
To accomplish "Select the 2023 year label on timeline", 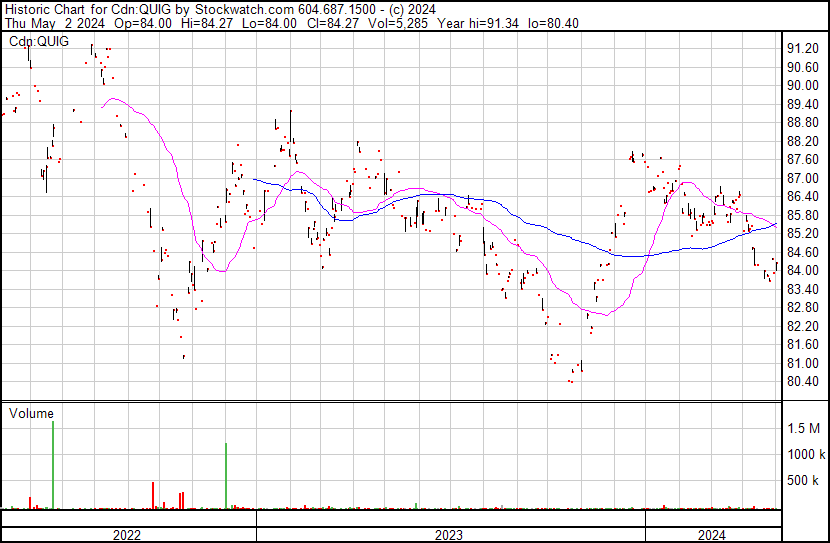I will 449,535.
